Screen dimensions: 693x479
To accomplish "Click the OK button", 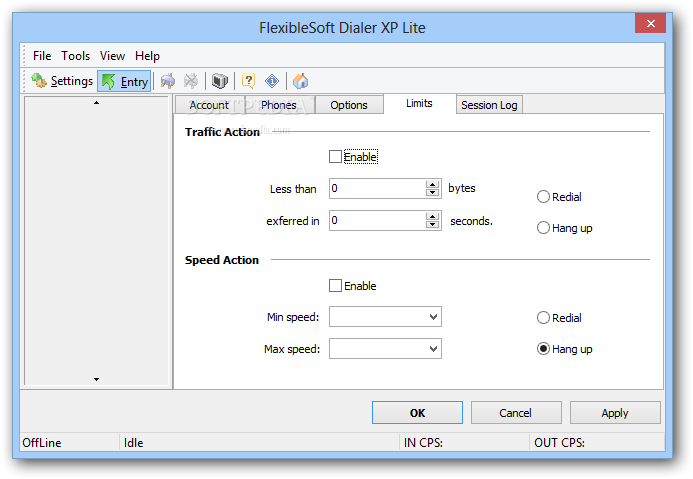I will pyautogui.click(x=417, y=413).
